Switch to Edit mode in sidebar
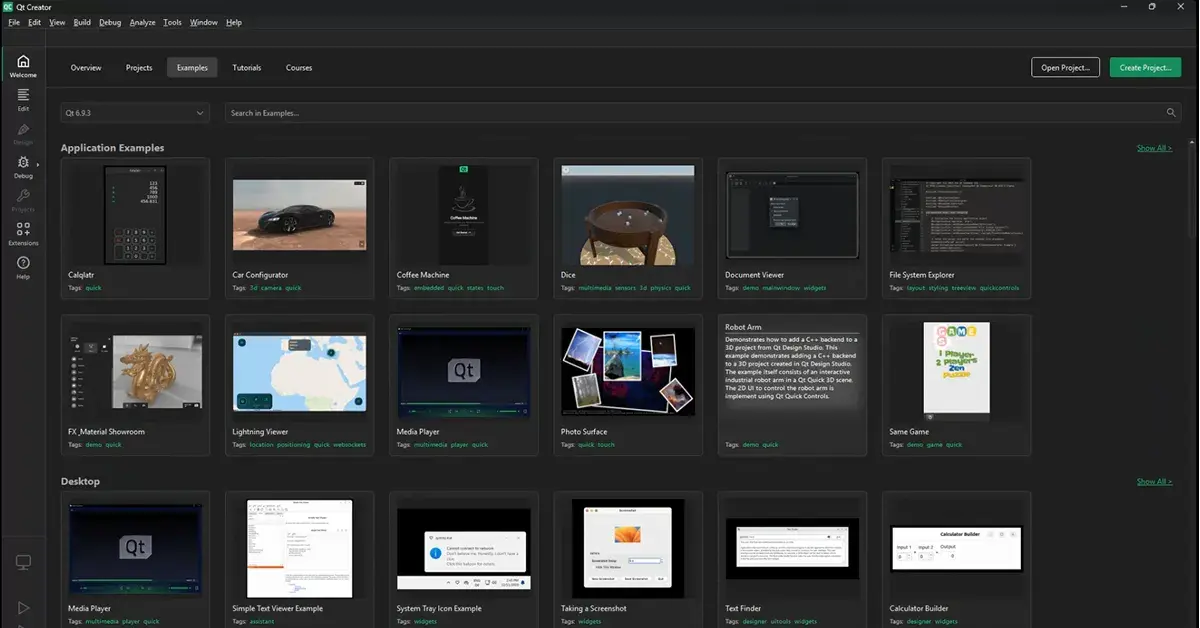 coord(23,99)
